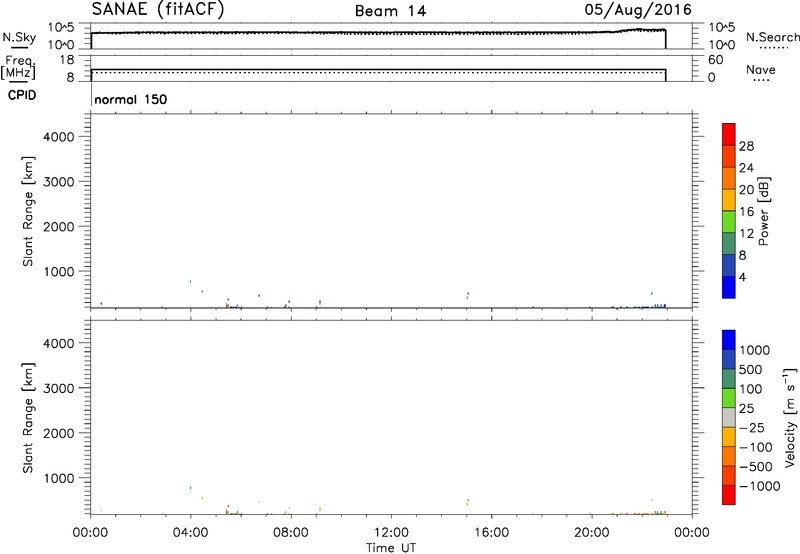The height and width of the screenshot is (554, 800).
Task: Click the −25 value on velocity scale
Action: [x=752, y=428]
